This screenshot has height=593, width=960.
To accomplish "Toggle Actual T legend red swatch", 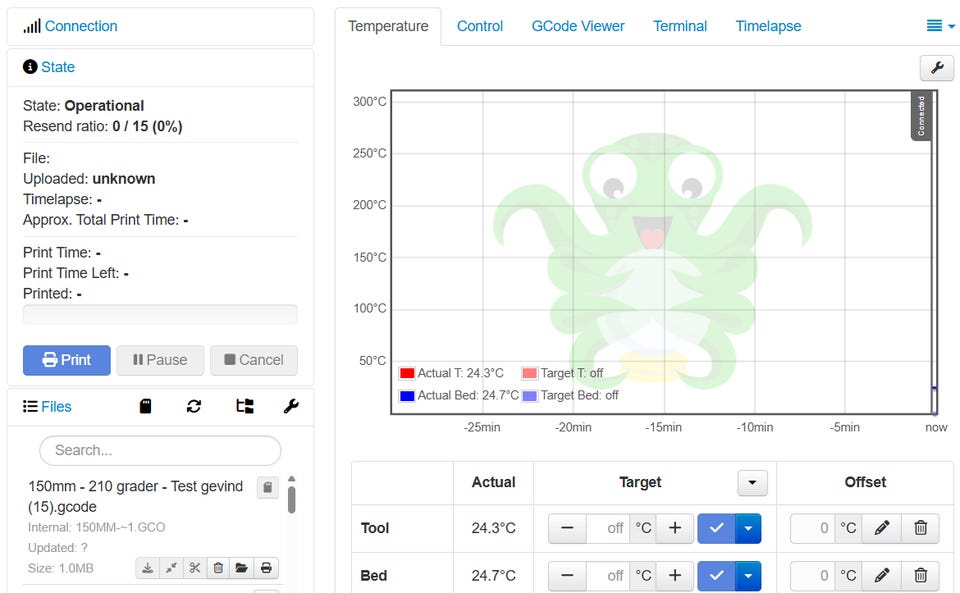I will [x=407, y=373].
